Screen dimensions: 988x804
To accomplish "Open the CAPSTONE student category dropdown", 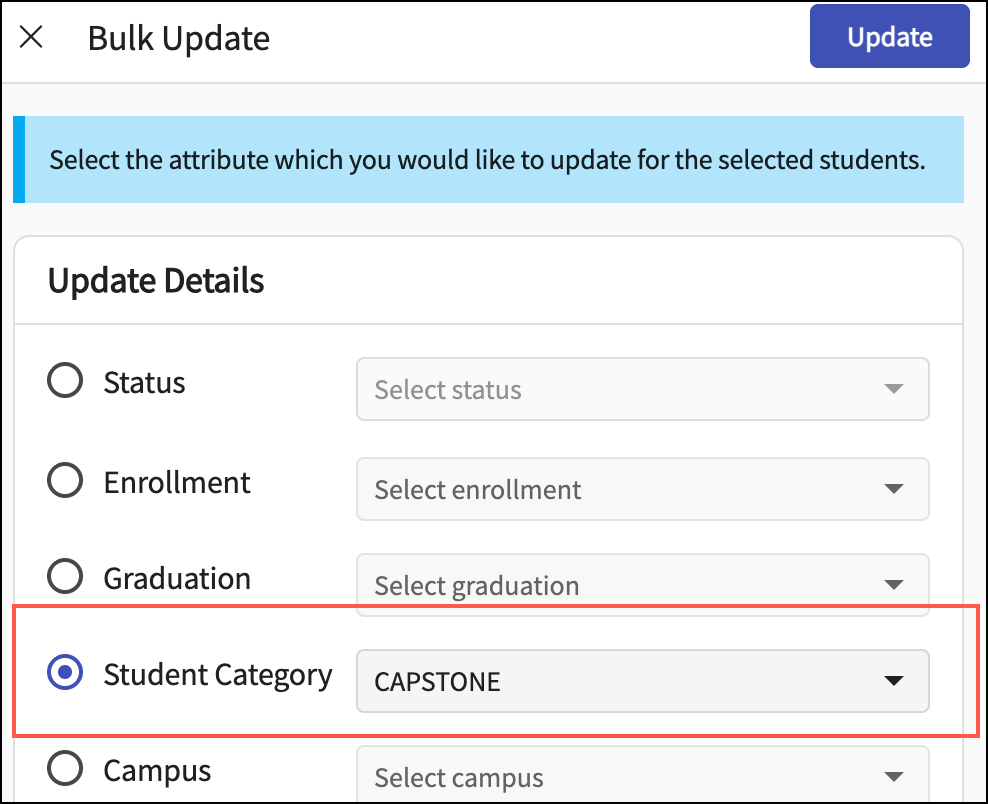I will 642,681.
